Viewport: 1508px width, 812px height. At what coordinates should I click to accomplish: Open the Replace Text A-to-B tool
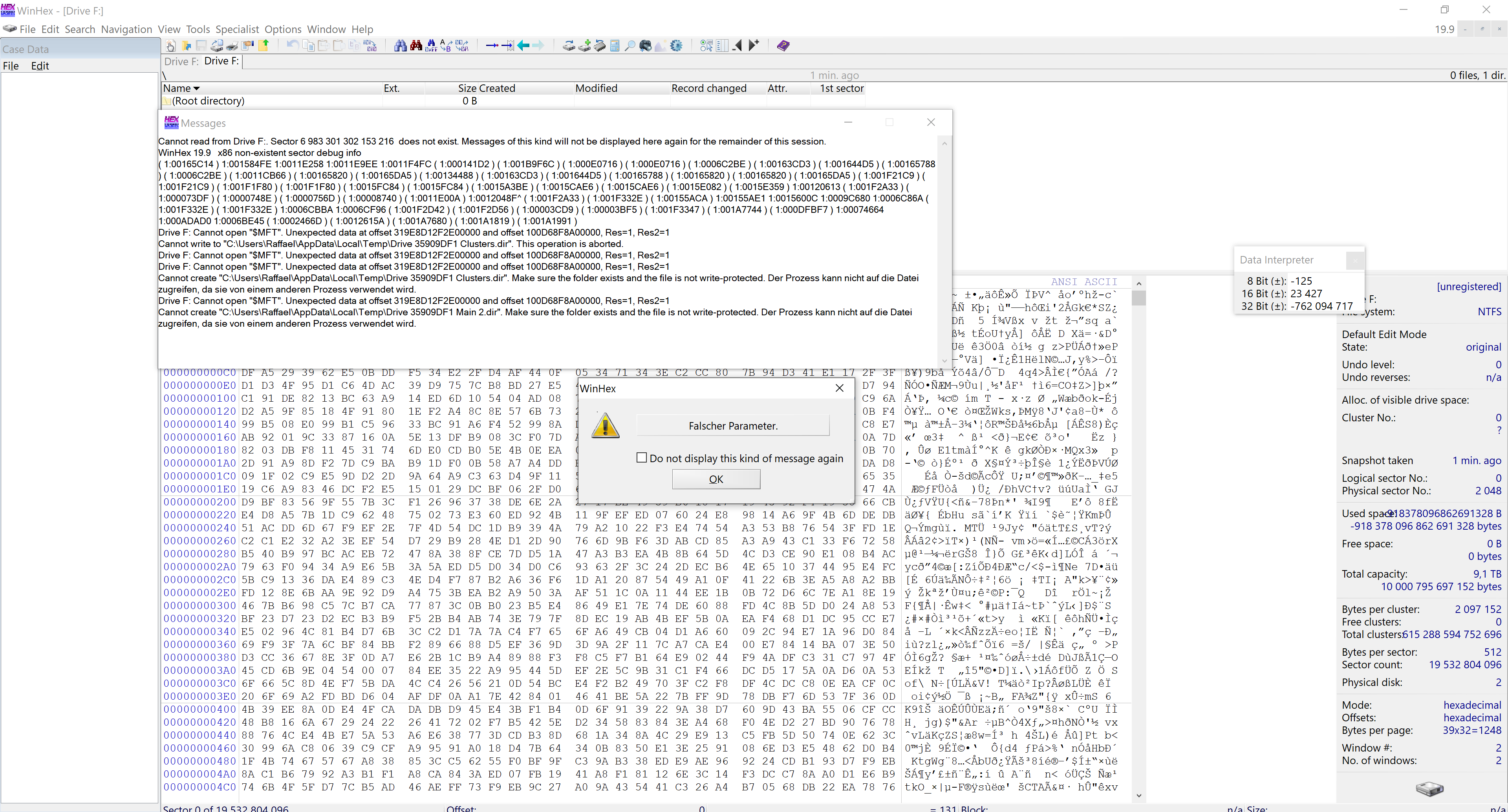445,46
